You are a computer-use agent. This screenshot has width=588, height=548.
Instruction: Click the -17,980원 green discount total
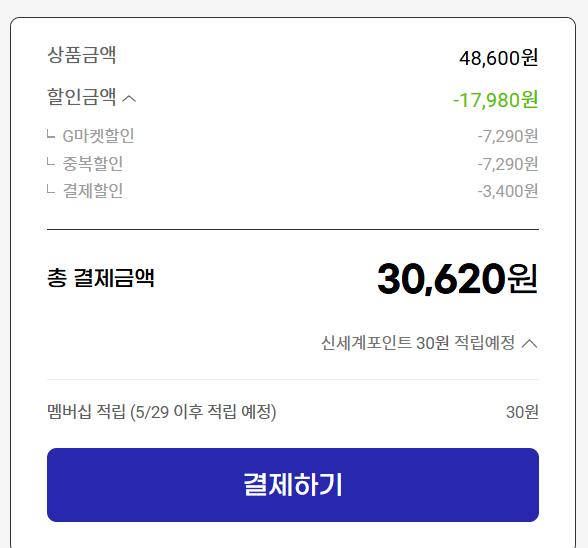(x=496, y=100)
